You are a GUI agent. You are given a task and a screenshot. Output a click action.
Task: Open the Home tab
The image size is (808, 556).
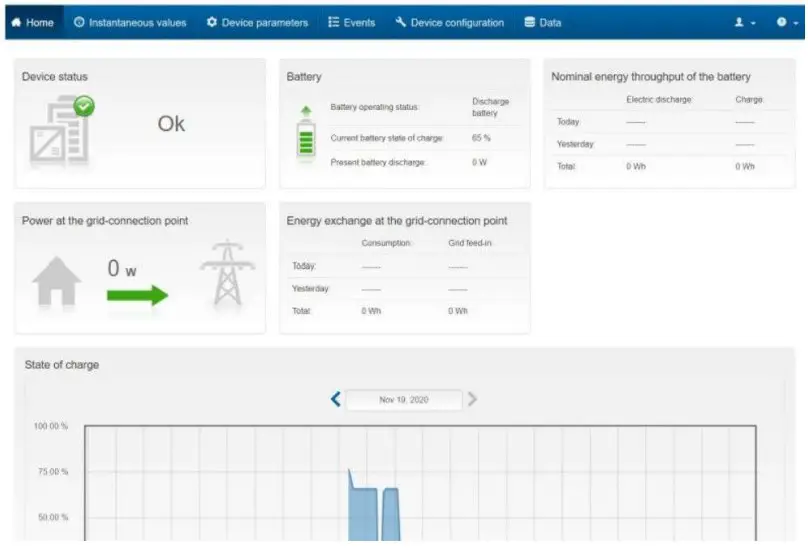pos(33,23)
